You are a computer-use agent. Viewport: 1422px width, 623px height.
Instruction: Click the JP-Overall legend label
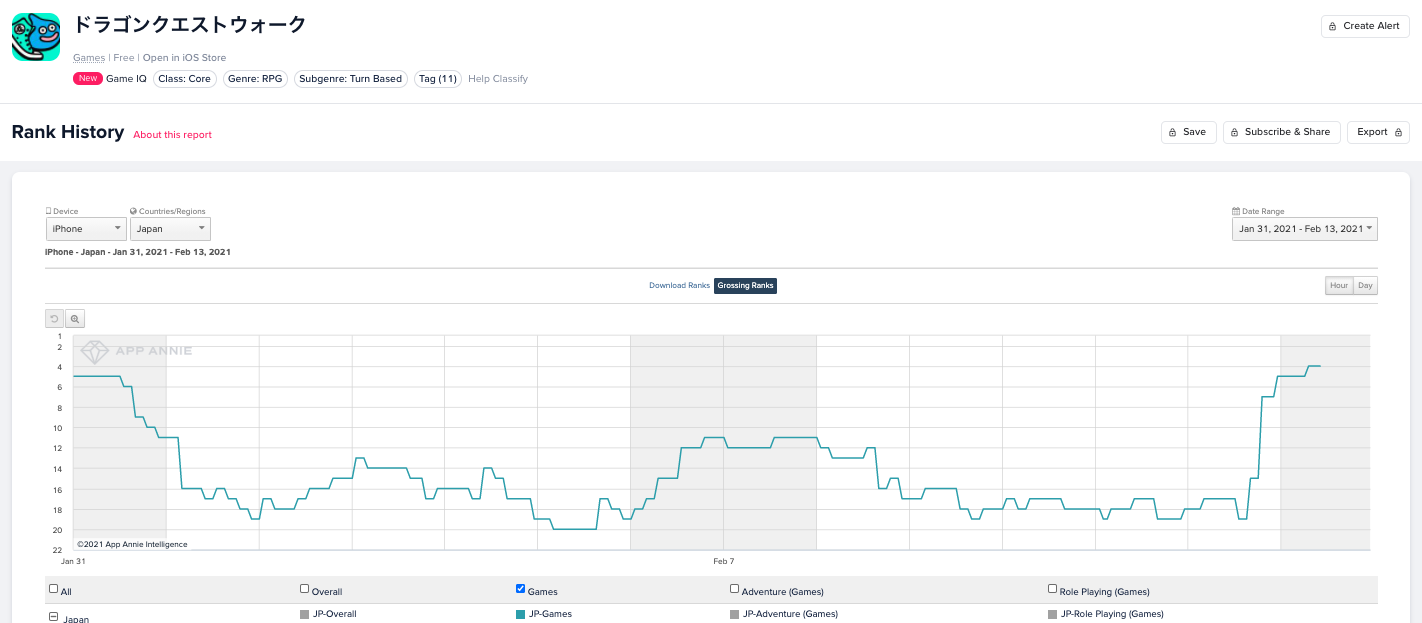[x=334, y=614]
